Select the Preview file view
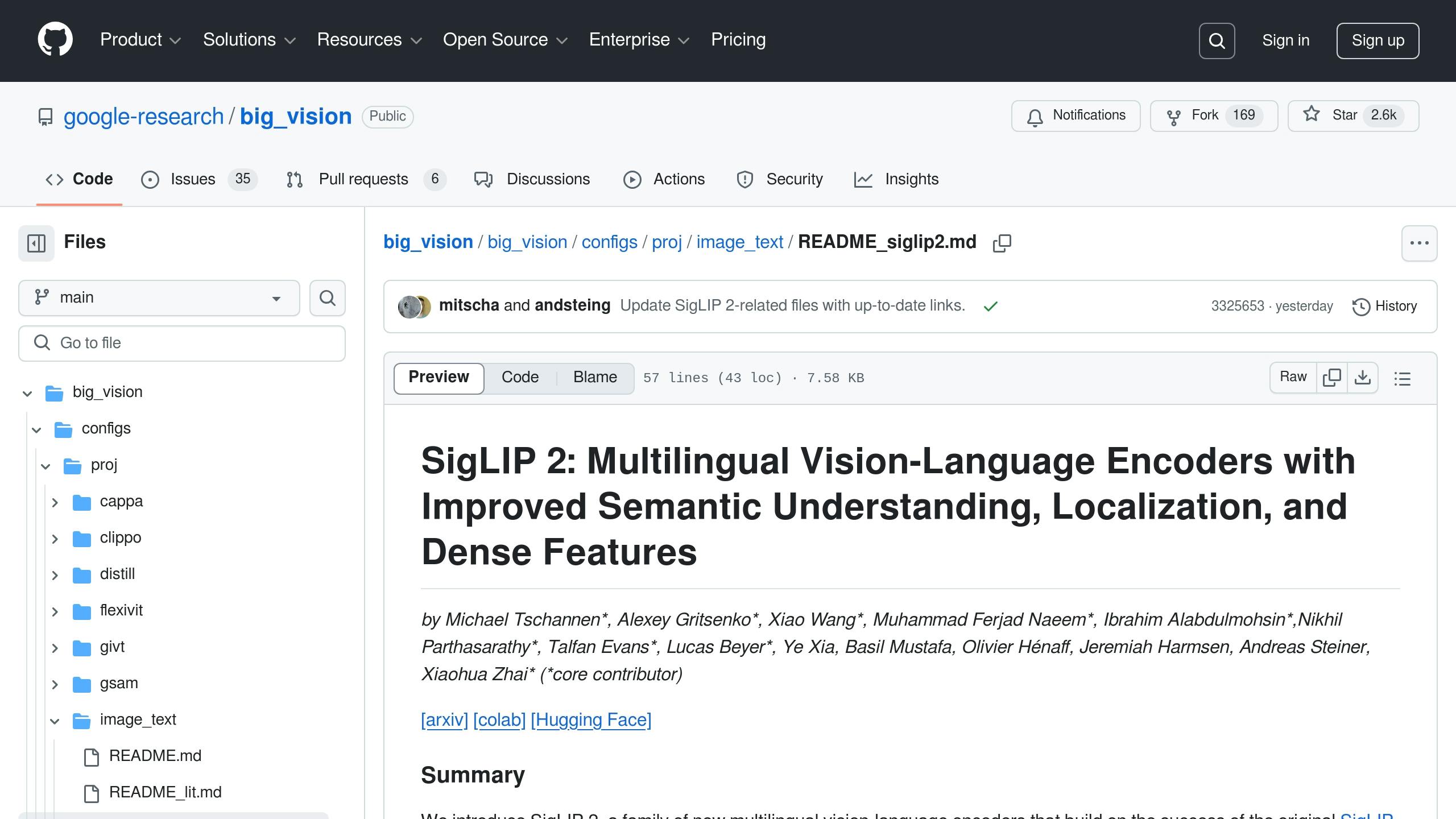Screen dimensions: 1456x819 [x=439, y=378]
